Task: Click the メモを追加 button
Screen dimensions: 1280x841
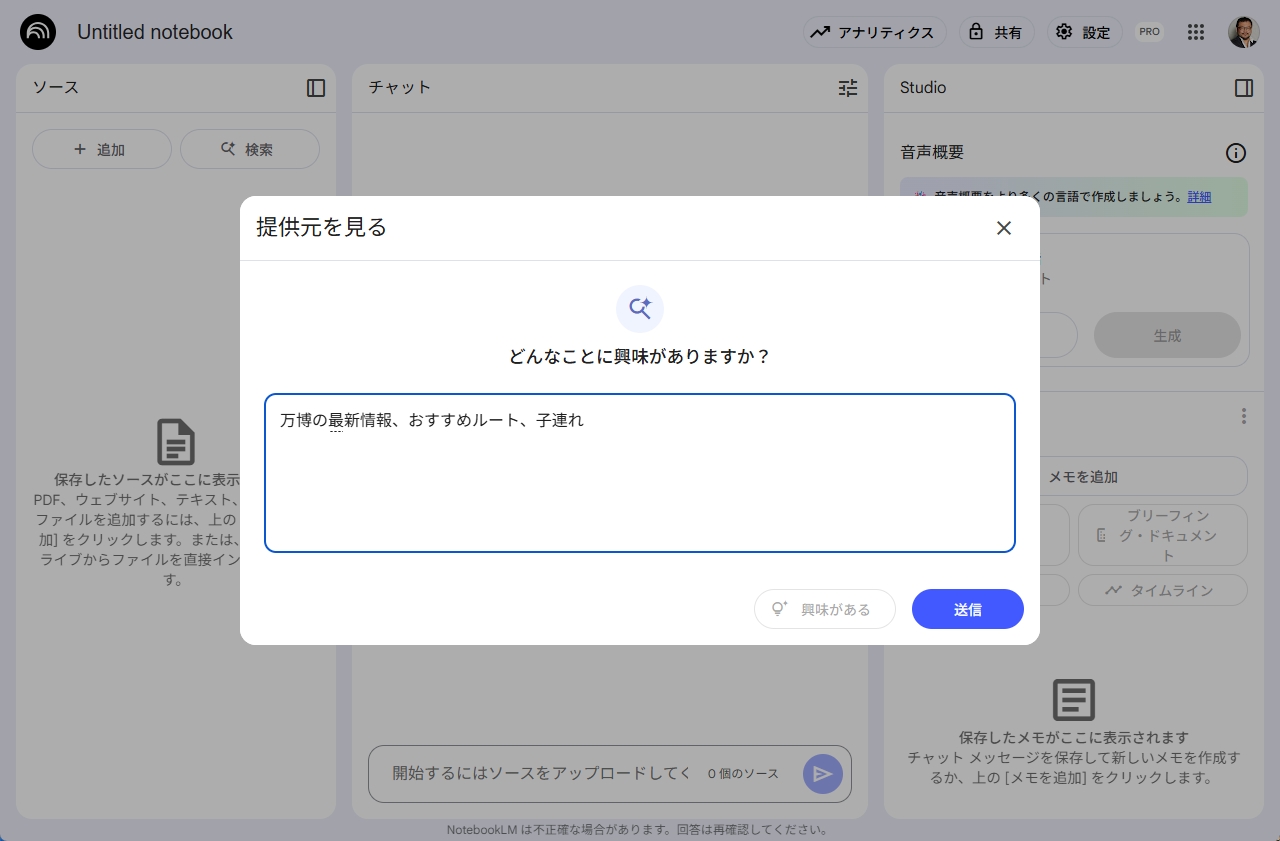Action: tap(1082, 476)
